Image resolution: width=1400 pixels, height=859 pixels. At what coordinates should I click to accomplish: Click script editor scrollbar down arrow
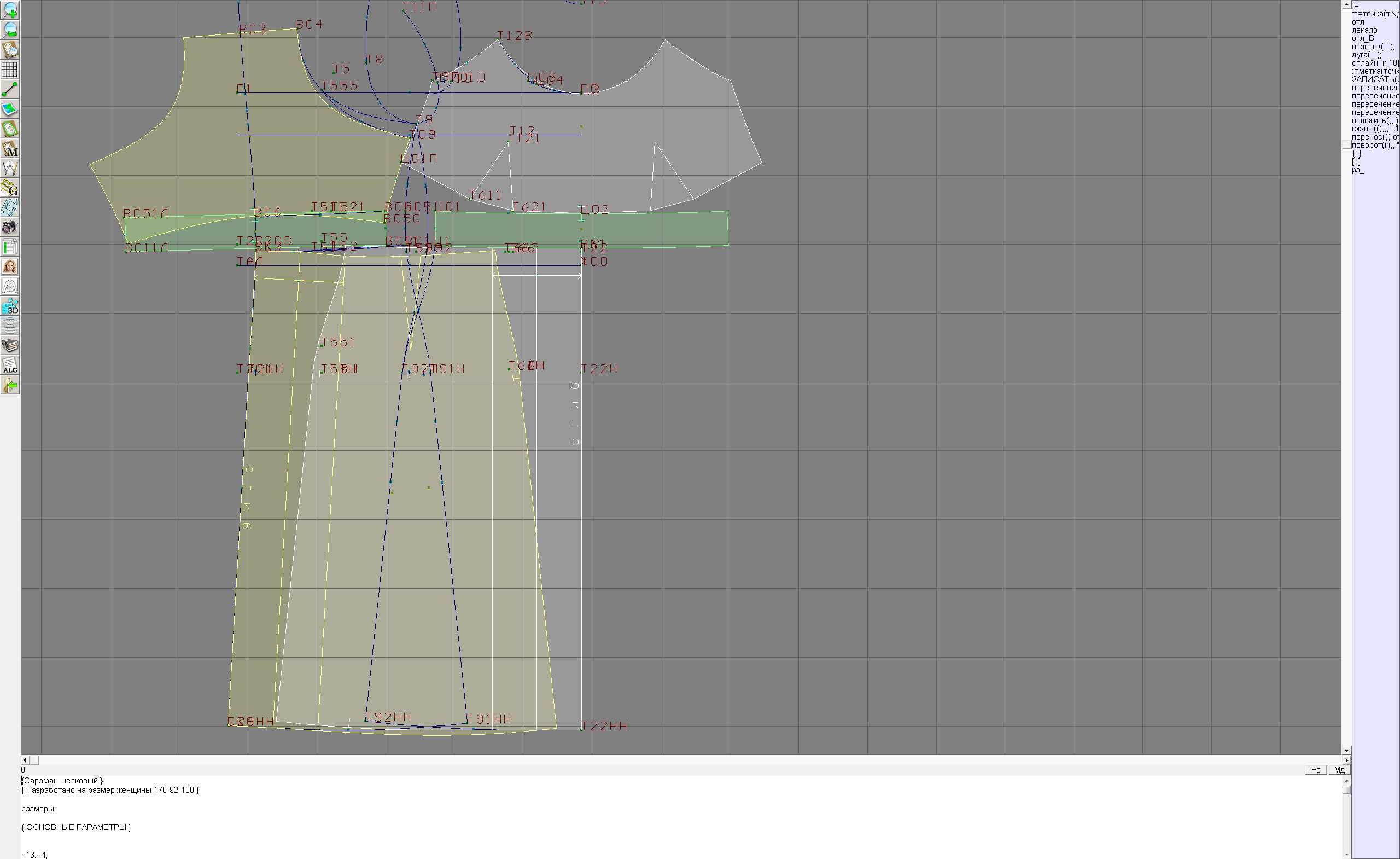point(1346,854)
